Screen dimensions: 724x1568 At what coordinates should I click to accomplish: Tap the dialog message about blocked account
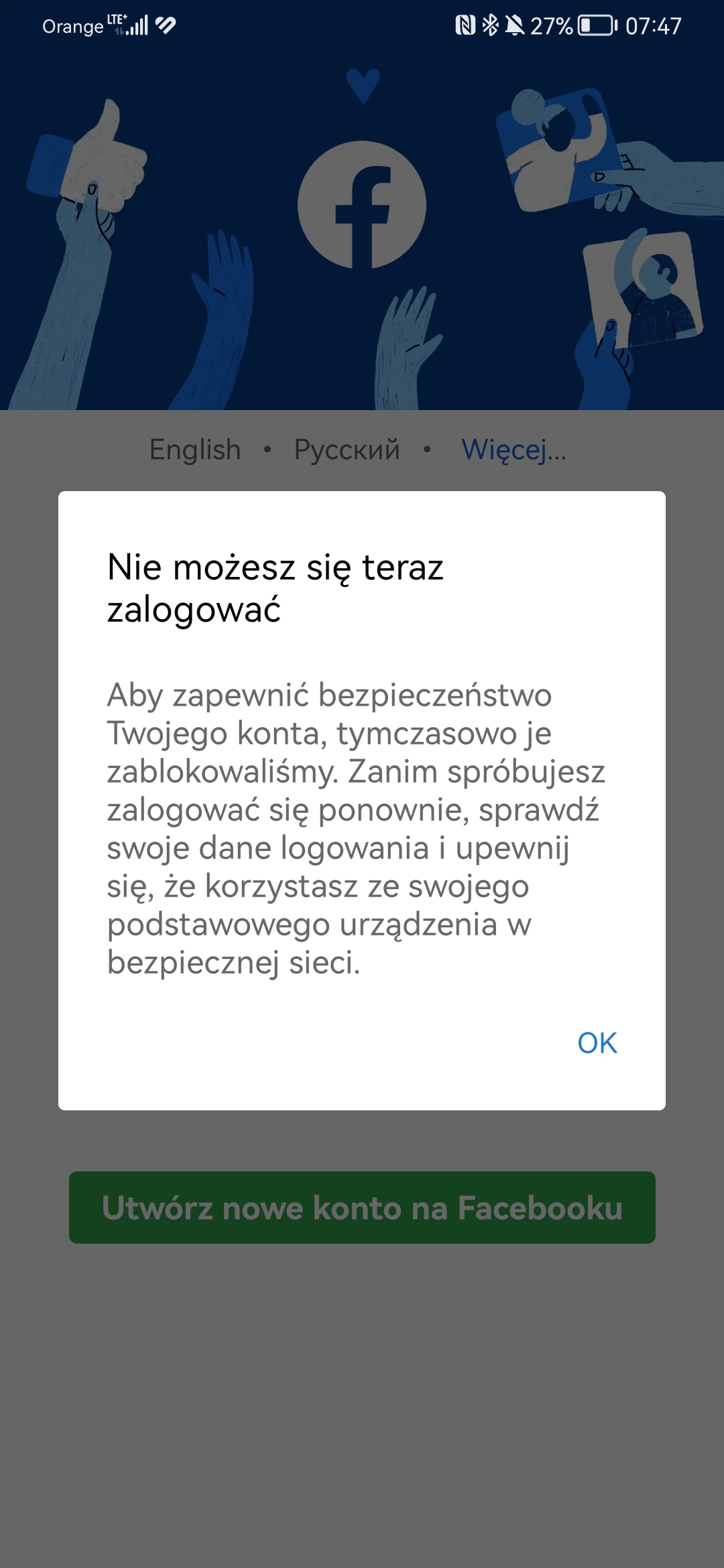[355, 828]
